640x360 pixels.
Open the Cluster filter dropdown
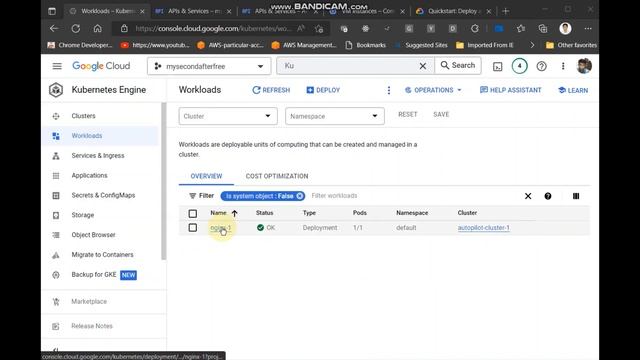point(228,116)
